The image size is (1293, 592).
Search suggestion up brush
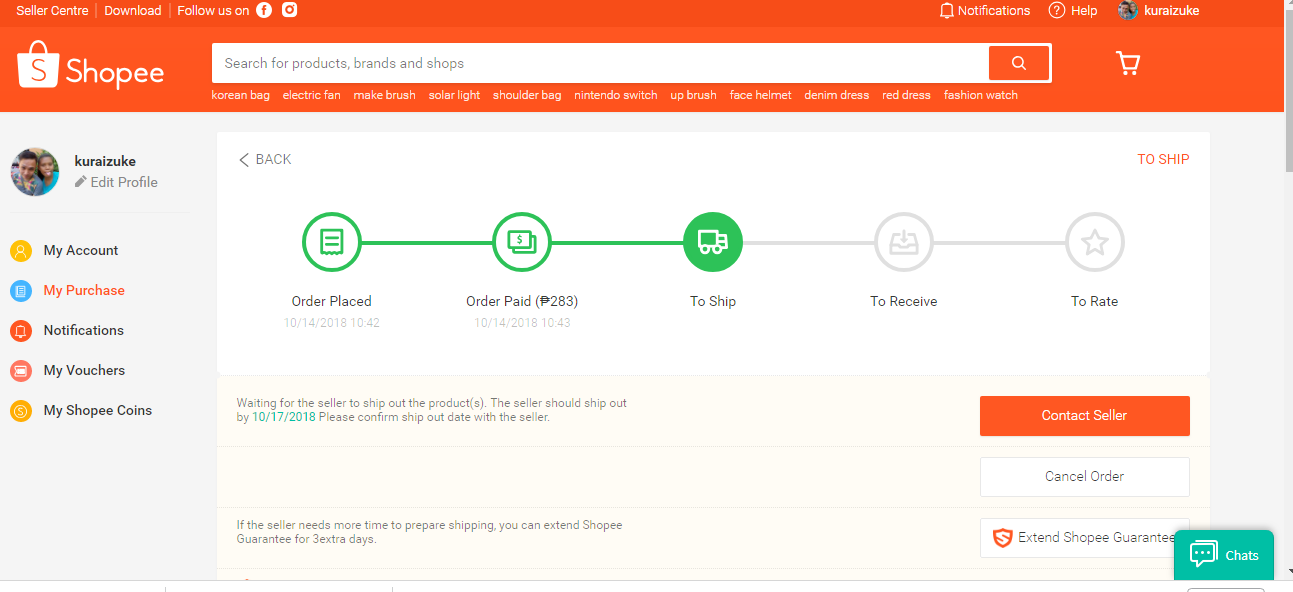[694, 95]
